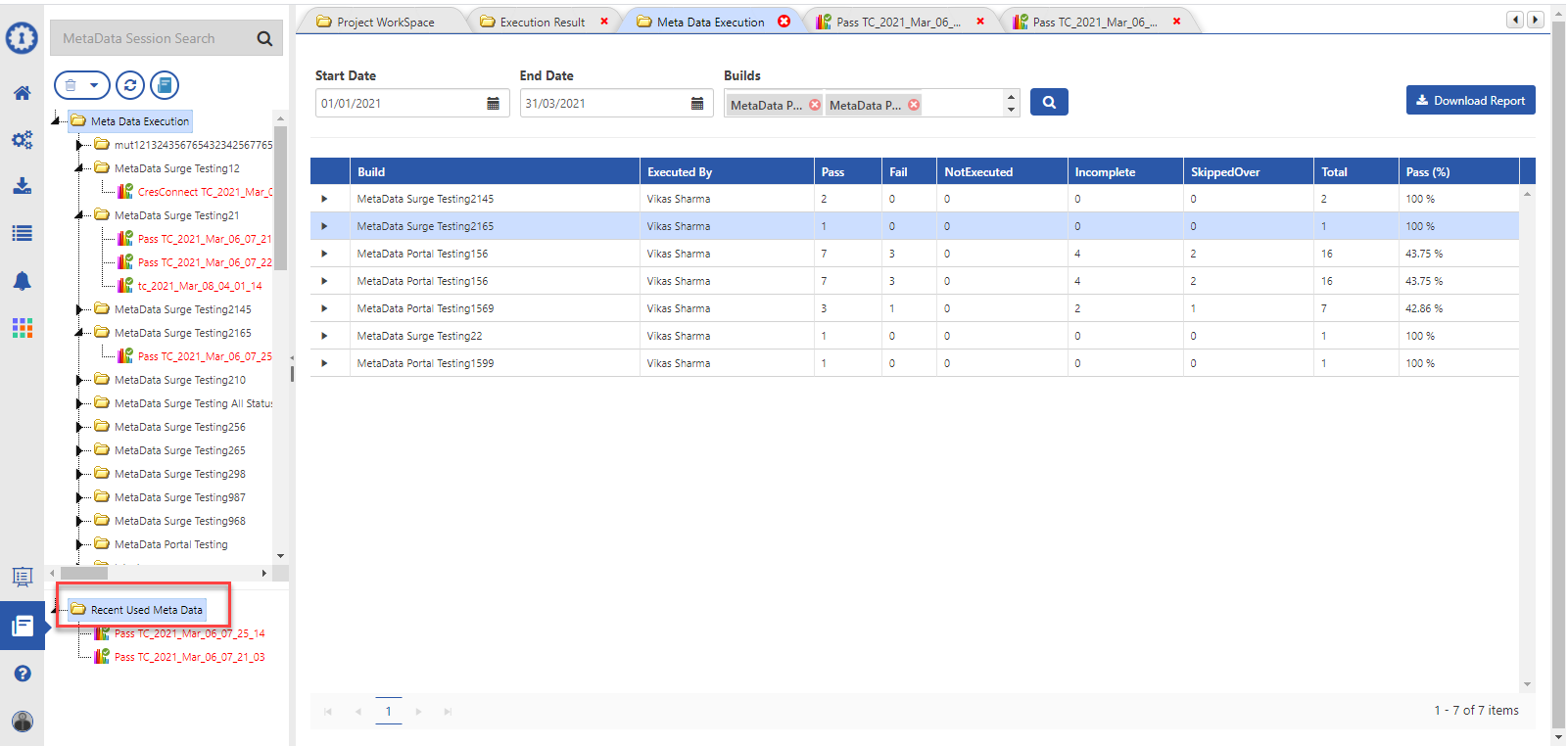1568x746 pixels.
Task: Sort table by the Pass (%) column header
Action: pyautogui.click(x=1427, y=171)
